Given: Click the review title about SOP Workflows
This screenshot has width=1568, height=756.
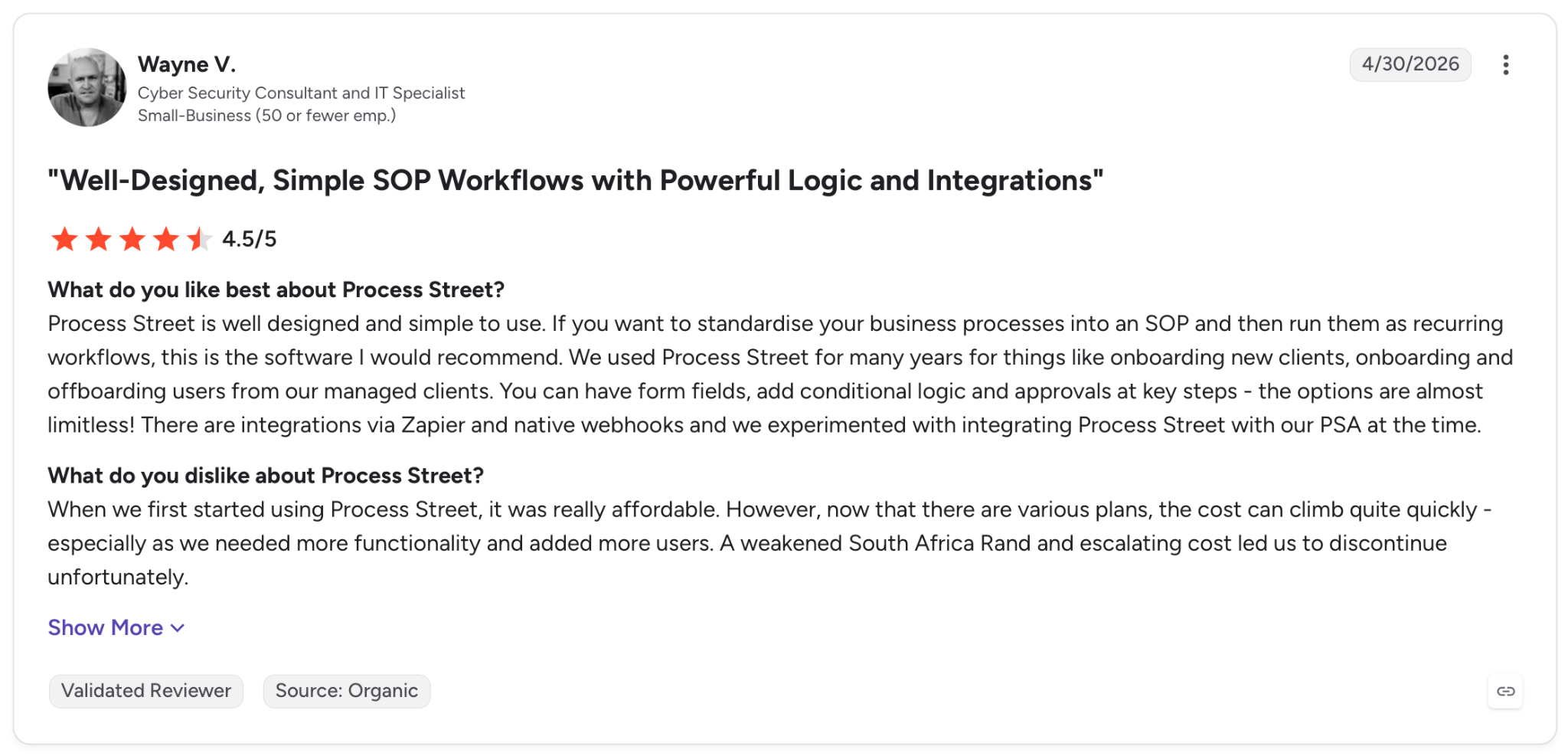Looking at the screenshot, I should click(576, 181).
